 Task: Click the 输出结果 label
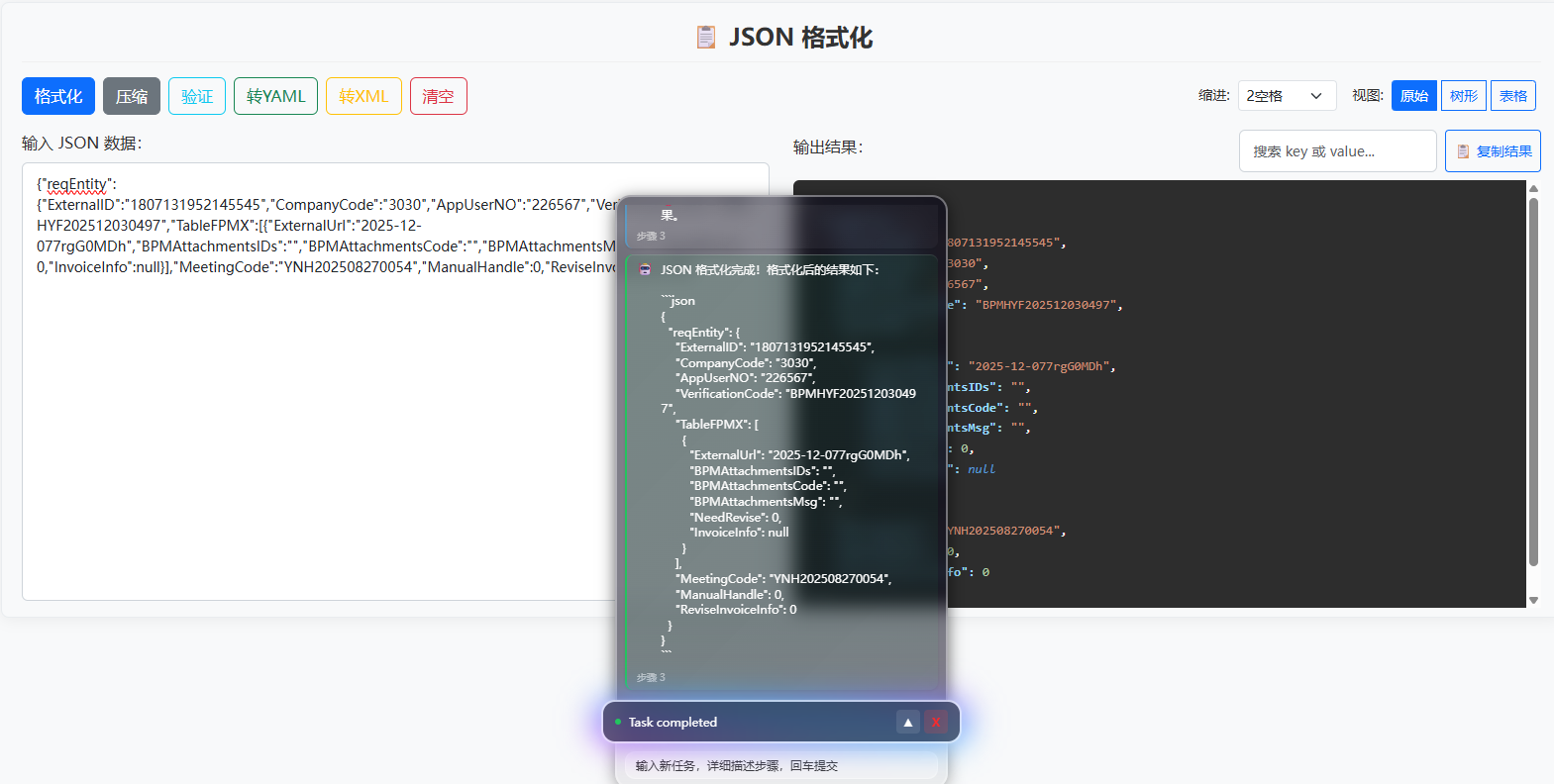pos(828,147)
